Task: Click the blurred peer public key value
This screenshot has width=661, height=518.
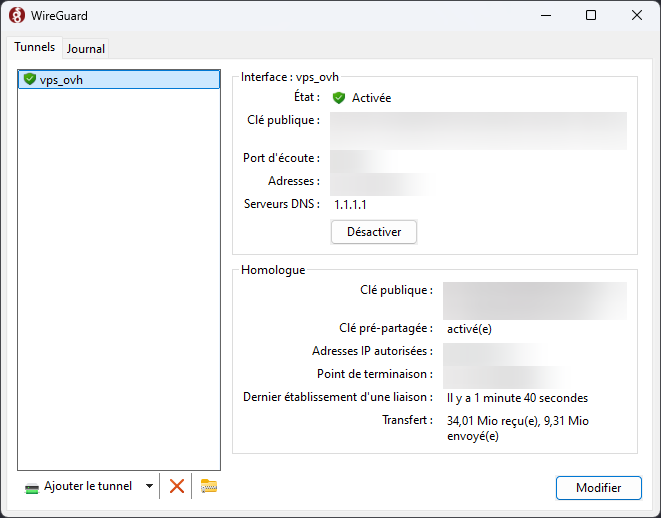Action: click(535, 301)
